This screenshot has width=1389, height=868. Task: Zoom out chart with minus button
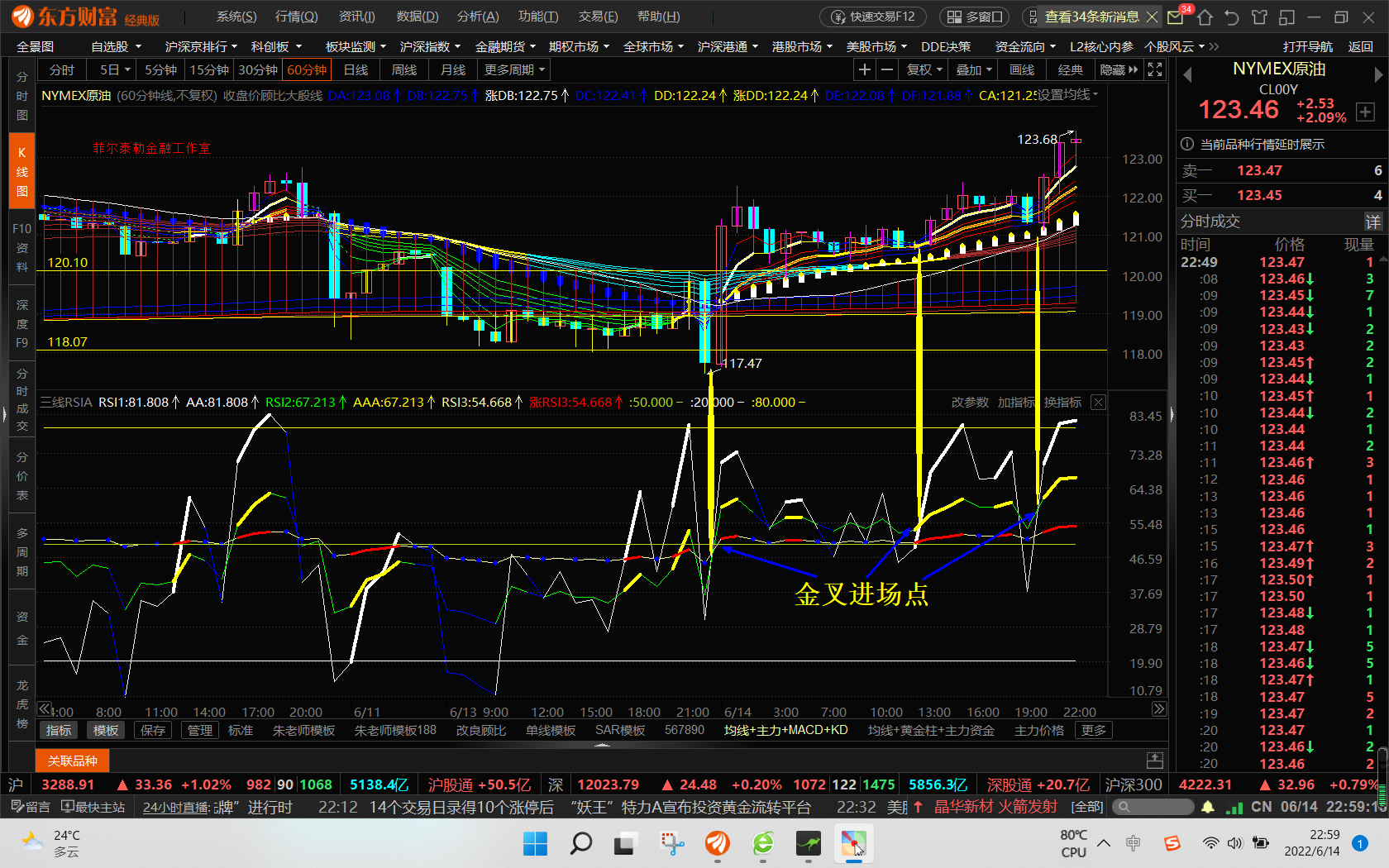(887, 70)
